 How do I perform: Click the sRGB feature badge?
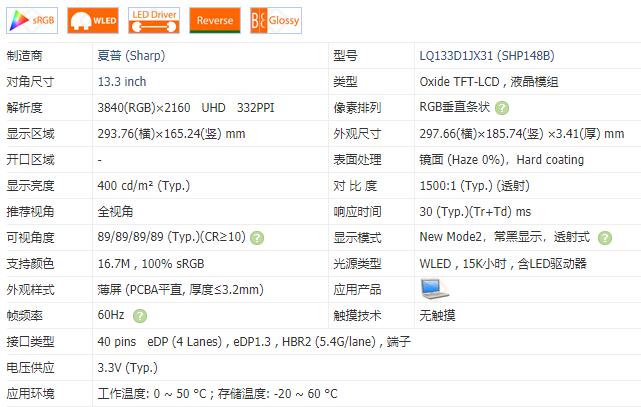point(32,20)
